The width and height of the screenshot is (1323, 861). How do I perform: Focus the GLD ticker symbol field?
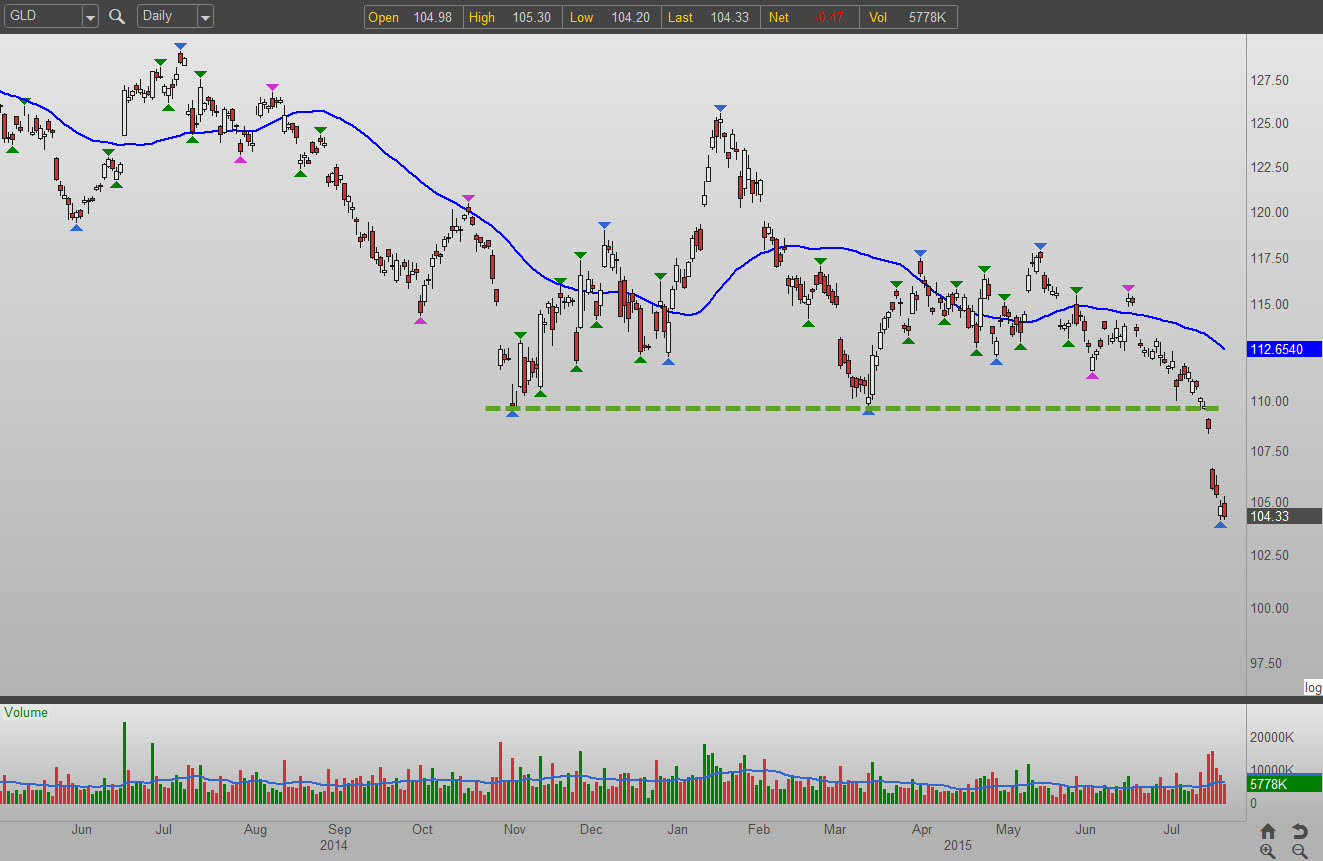41,17
